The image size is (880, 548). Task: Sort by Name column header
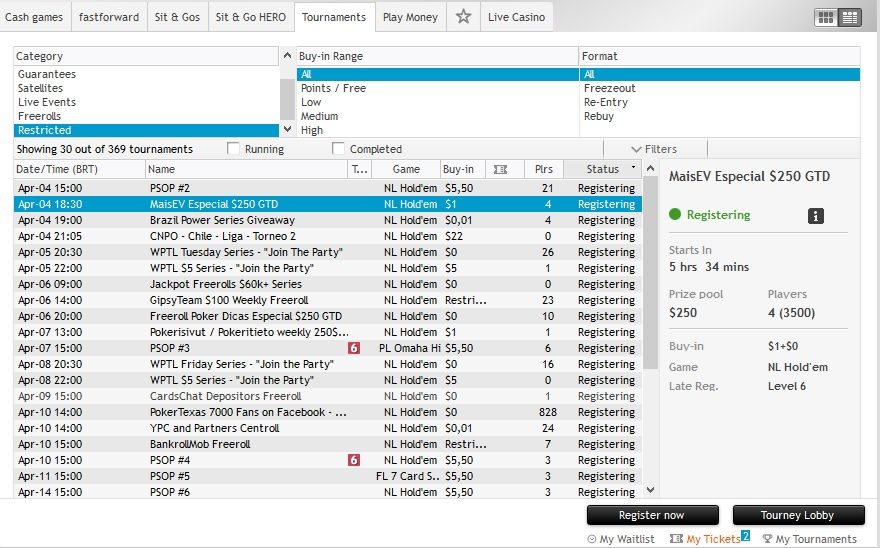pyautogui.click(x=246, y=169)
